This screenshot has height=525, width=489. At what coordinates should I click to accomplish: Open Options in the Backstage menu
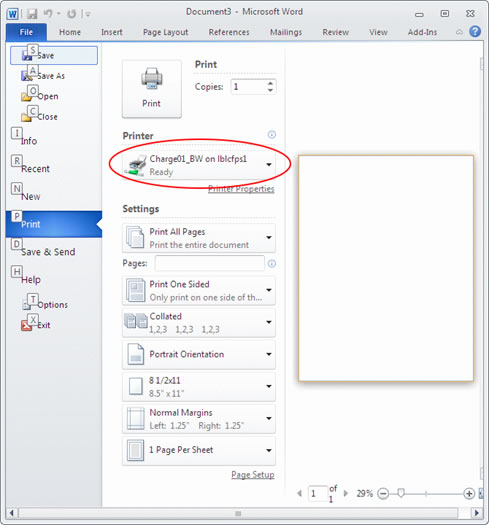tap(54, 305)
